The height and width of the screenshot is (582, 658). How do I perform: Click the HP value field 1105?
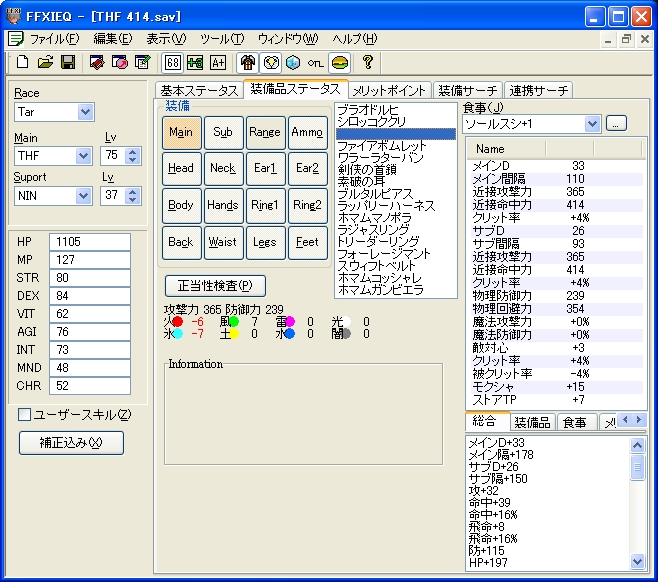coord(90,242)
